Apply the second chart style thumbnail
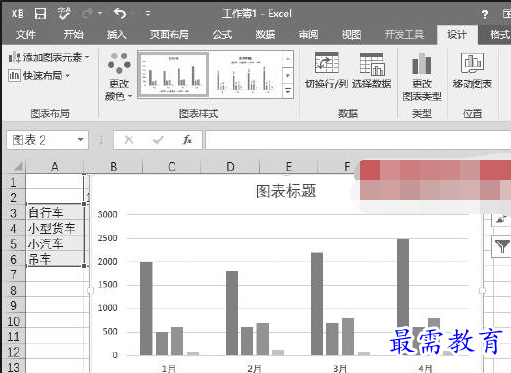The image size is (511, 373). pyautogui.click(x=245, y=75)
